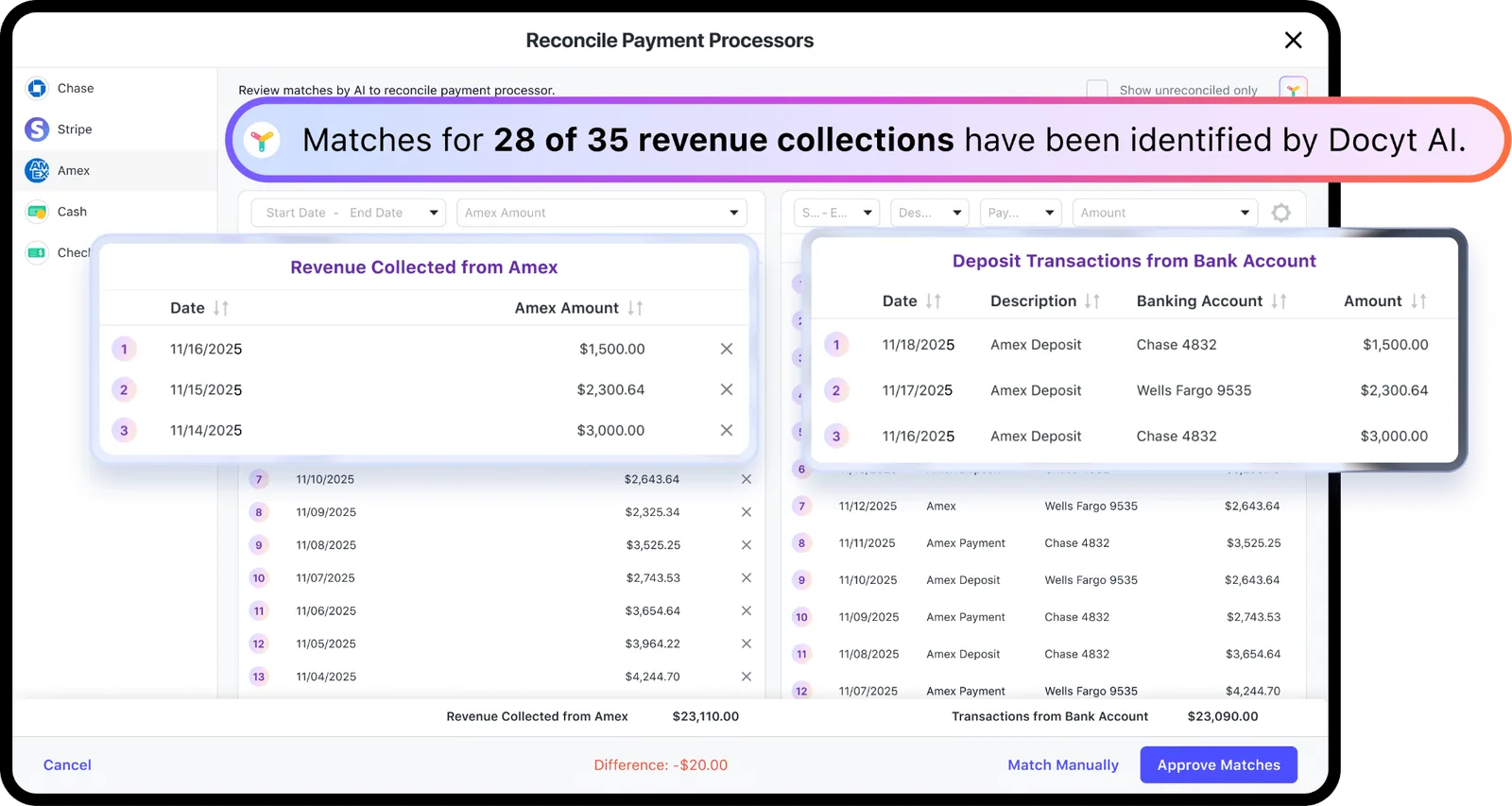Select bank row 11/10/2025 Amex Deposit
The width and height of the screenshot is (1512, 806).
[x=1043, y=580]
